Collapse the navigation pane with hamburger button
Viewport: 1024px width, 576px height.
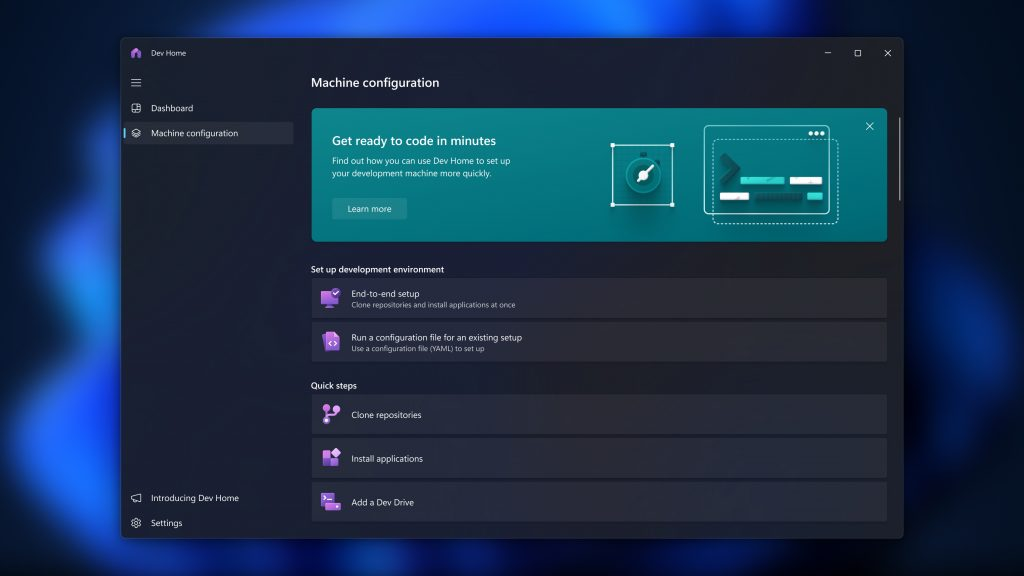(x=135, y=83)
